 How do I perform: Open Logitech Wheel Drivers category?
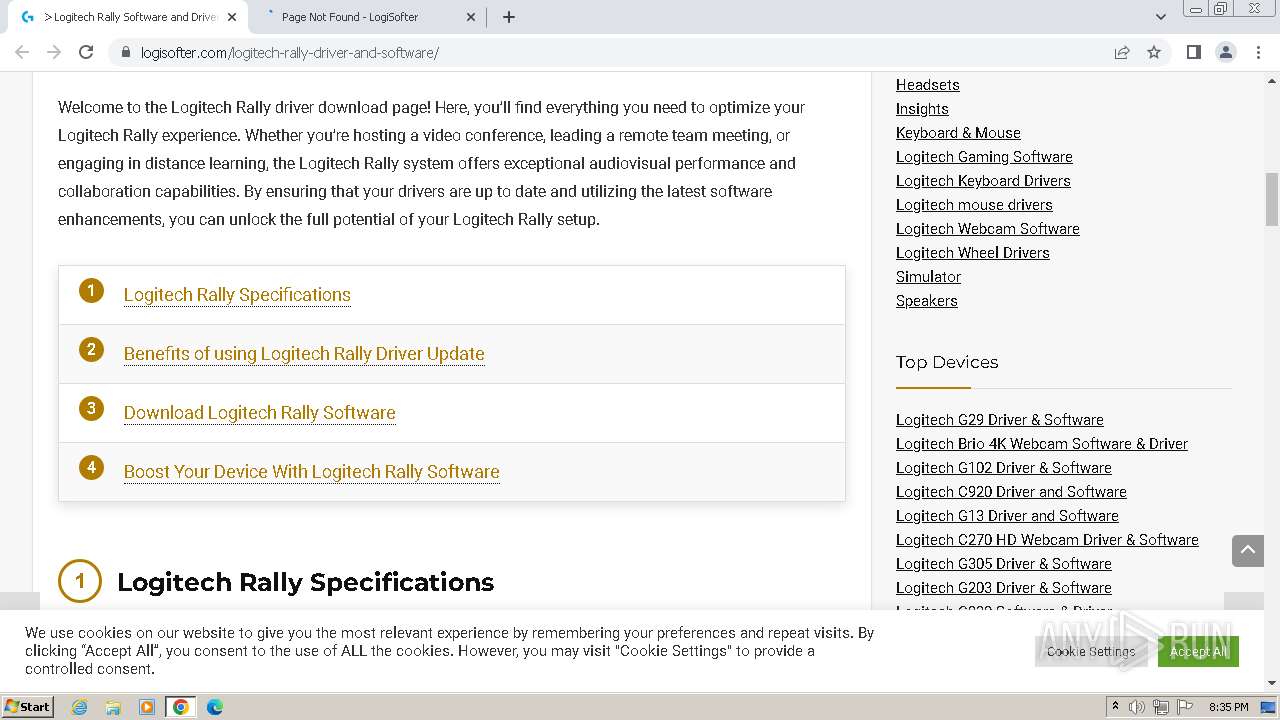(x=973, y=253)
